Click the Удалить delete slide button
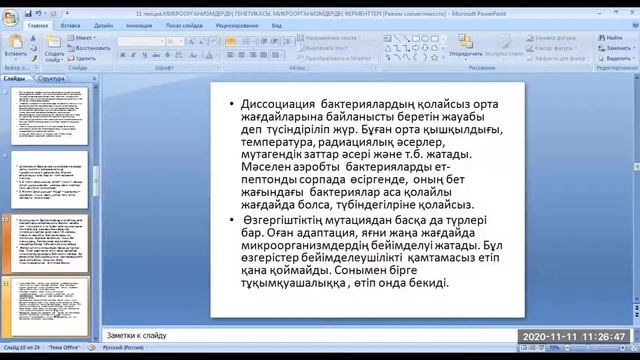Screen dimensions: 640x360 [82, 58]
